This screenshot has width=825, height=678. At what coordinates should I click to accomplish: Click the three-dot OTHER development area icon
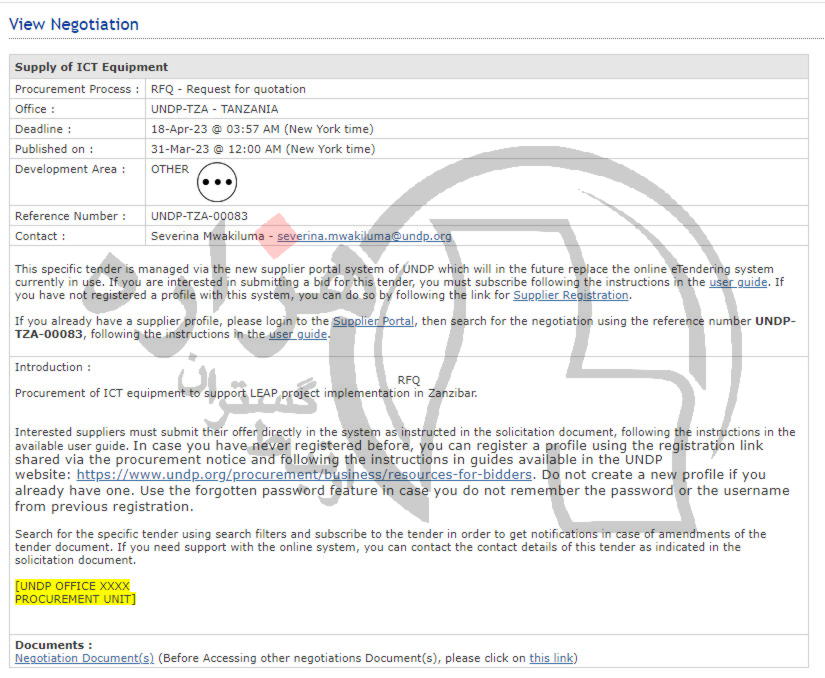[217, 183]
